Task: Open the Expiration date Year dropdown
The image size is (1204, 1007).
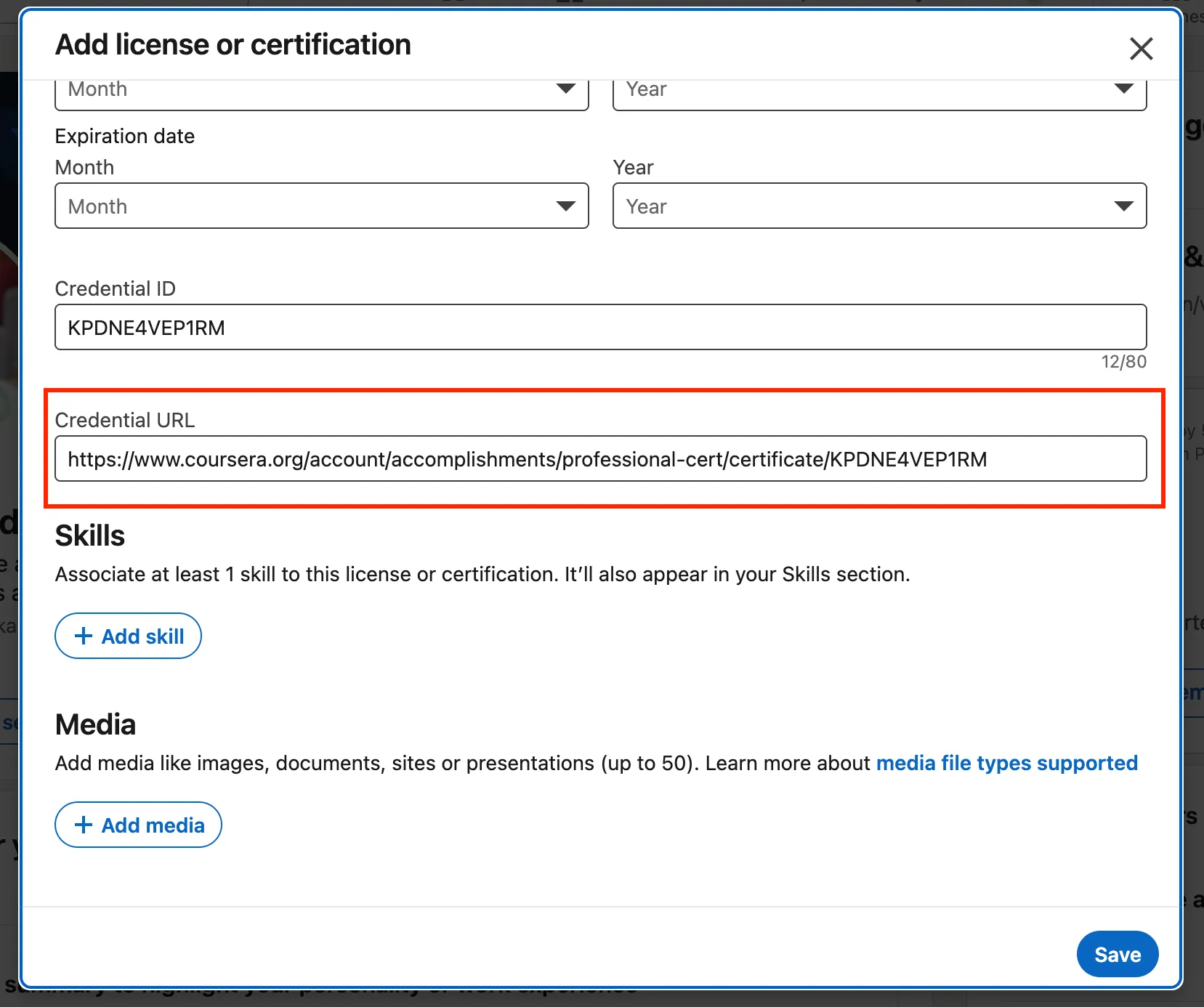Action: coord(879,206)
